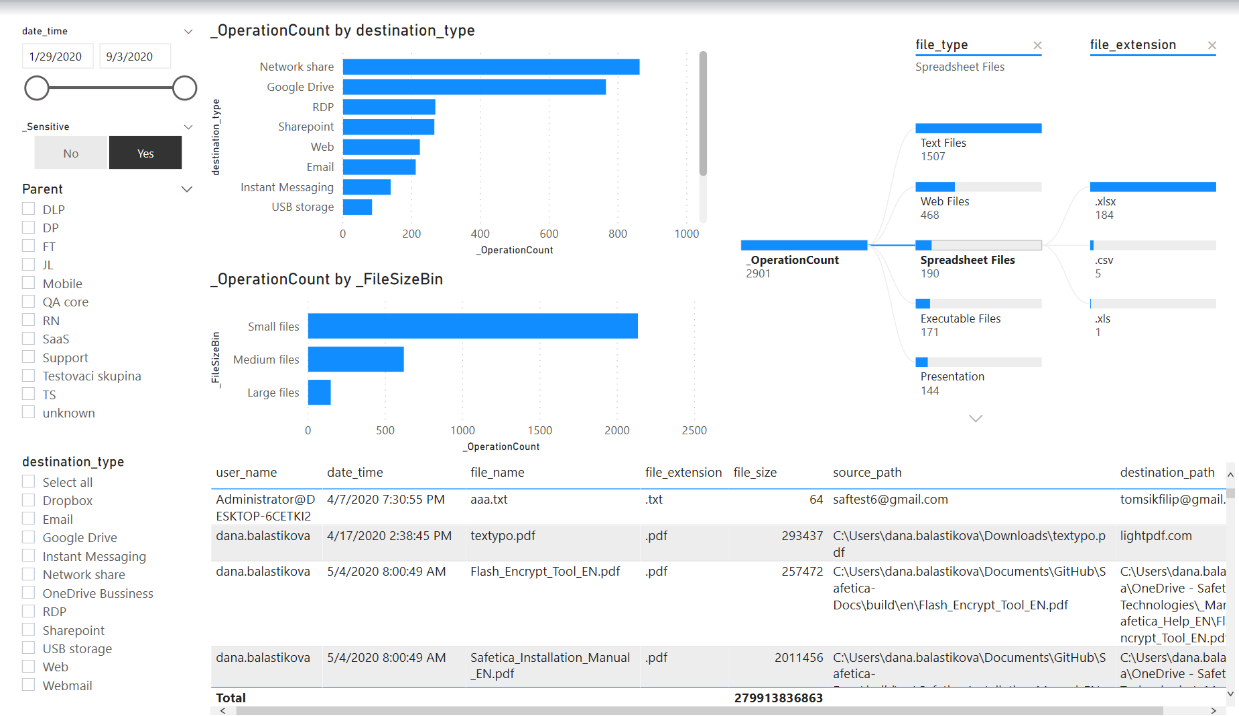The width and height of the screenshot is (1239, 716).
Task: Sort table by file_size column header
Action: point(754,472)
